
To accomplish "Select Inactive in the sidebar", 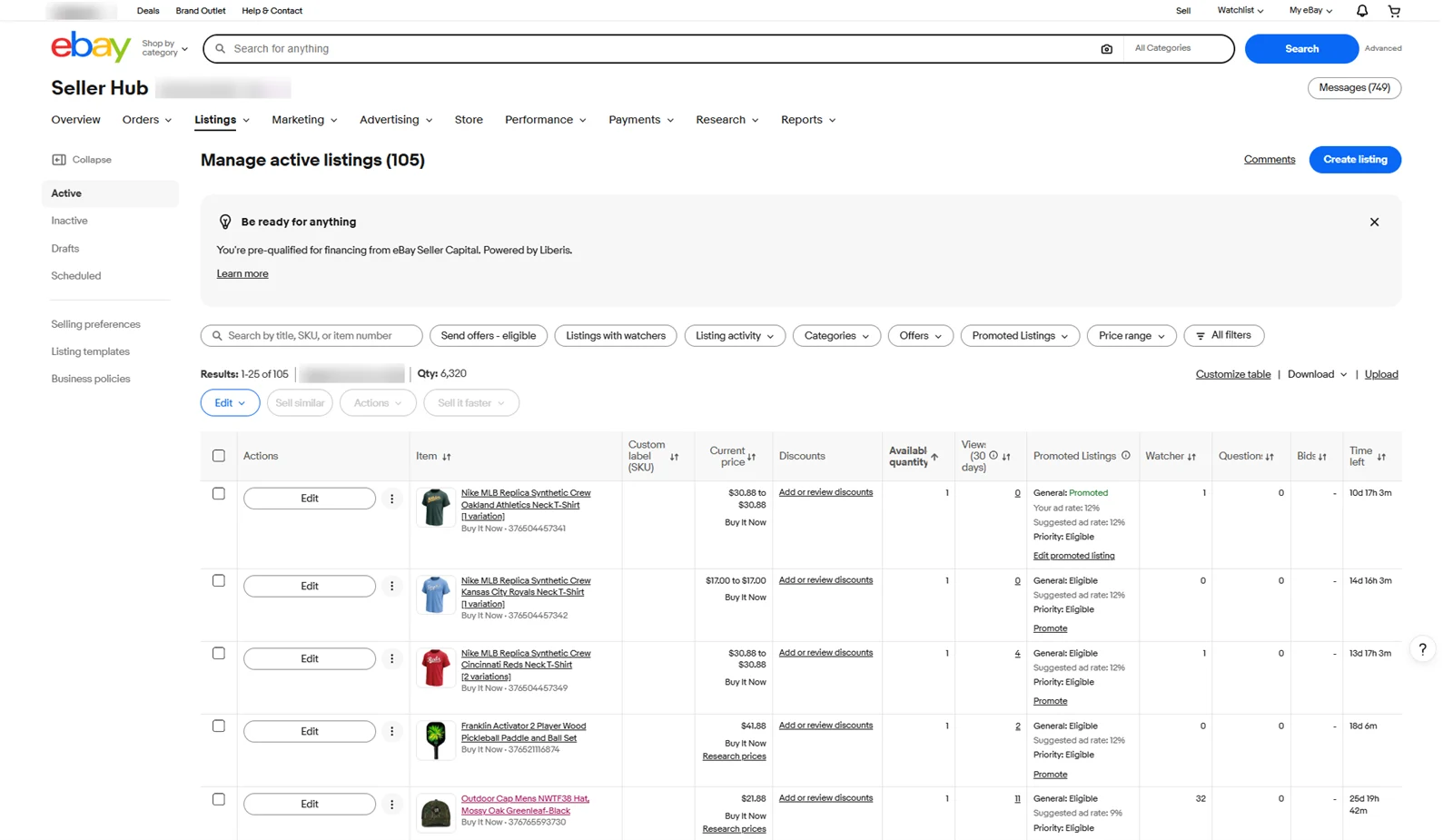I will point(69,221).
